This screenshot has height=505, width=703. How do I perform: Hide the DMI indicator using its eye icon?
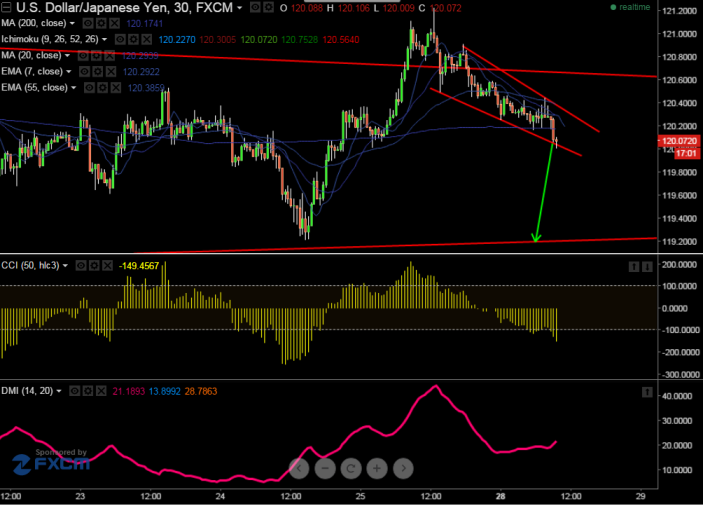pyautogui.click(x=74, y=392)
